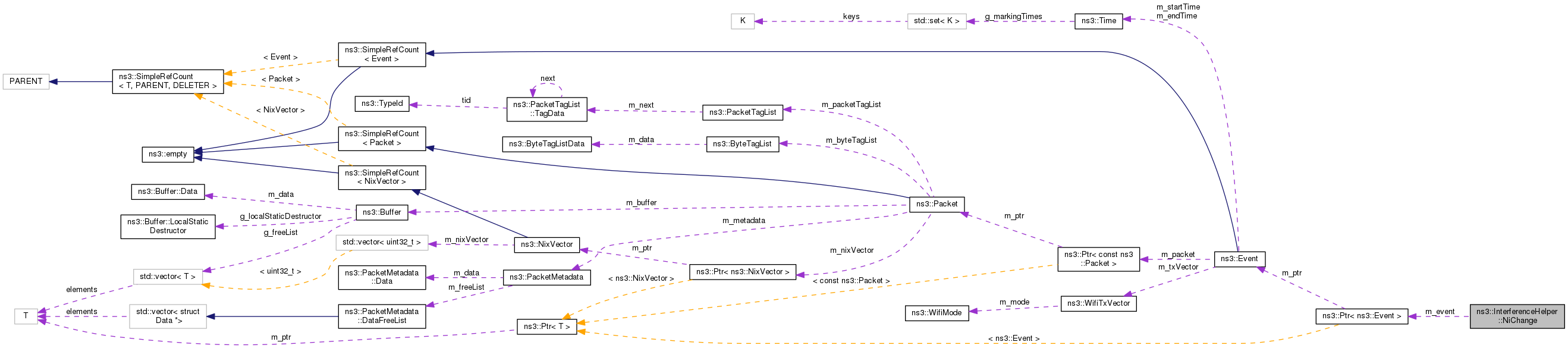Click the ns3::Buffer::Data node

pyautogui.click(x=168, y=192)
